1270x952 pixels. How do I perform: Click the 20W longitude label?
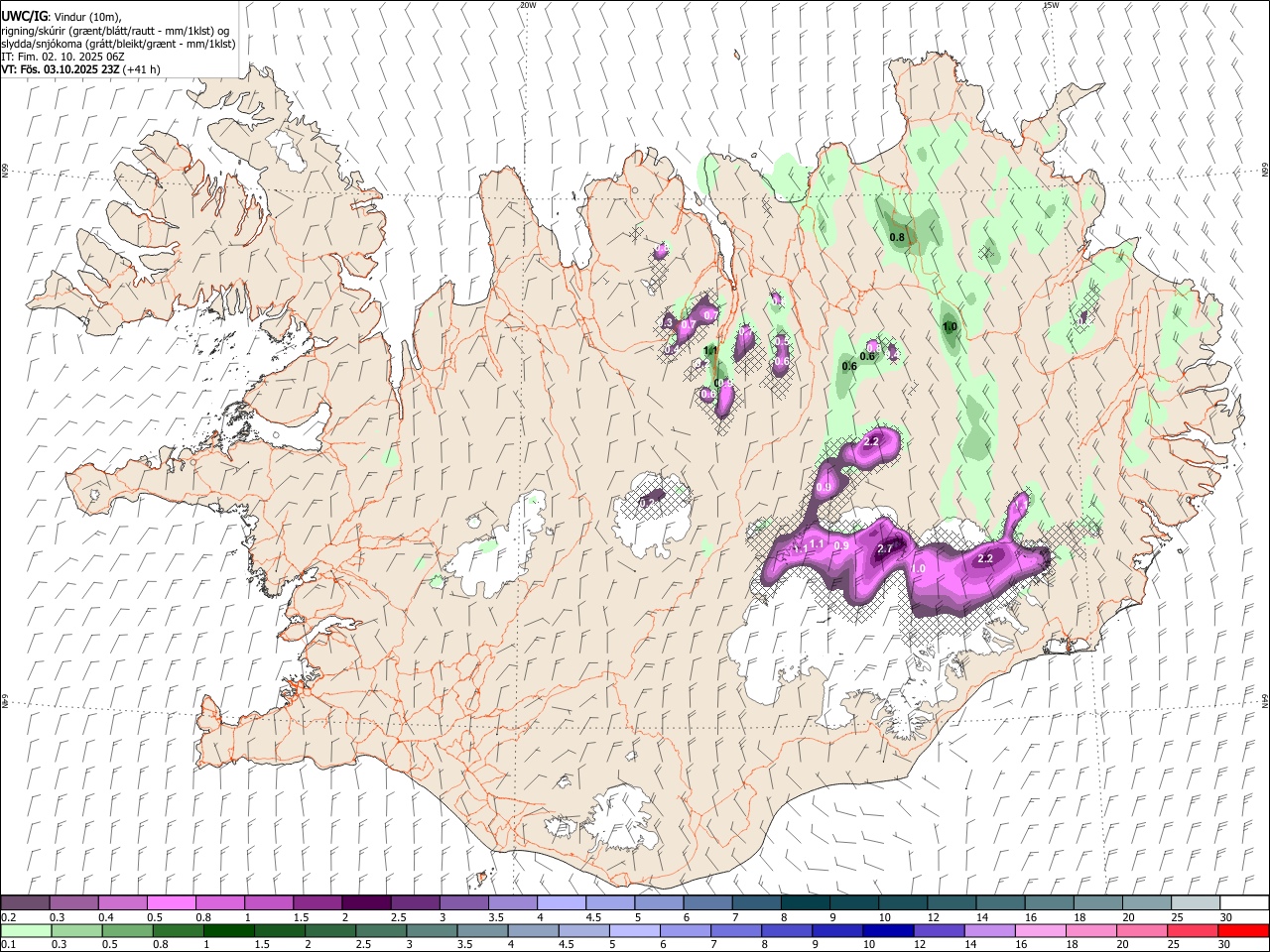(x=528, y=5)
